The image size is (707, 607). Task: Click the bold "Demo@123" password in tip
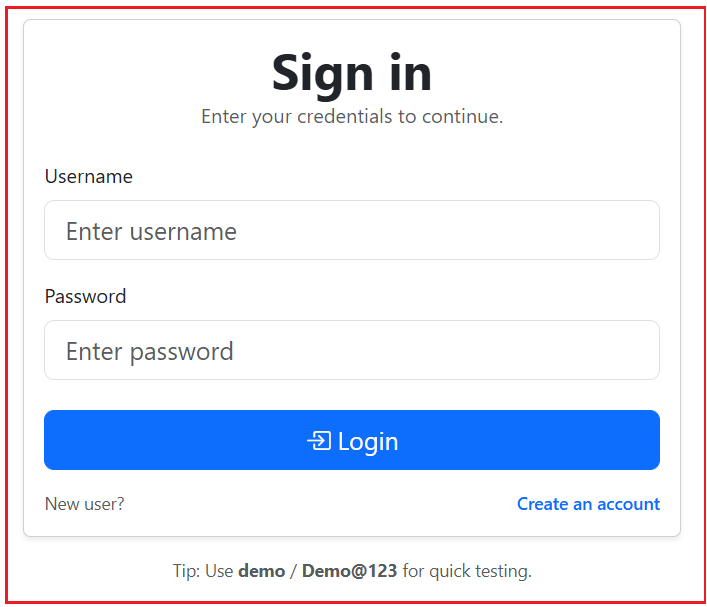(x=349, y=572)
